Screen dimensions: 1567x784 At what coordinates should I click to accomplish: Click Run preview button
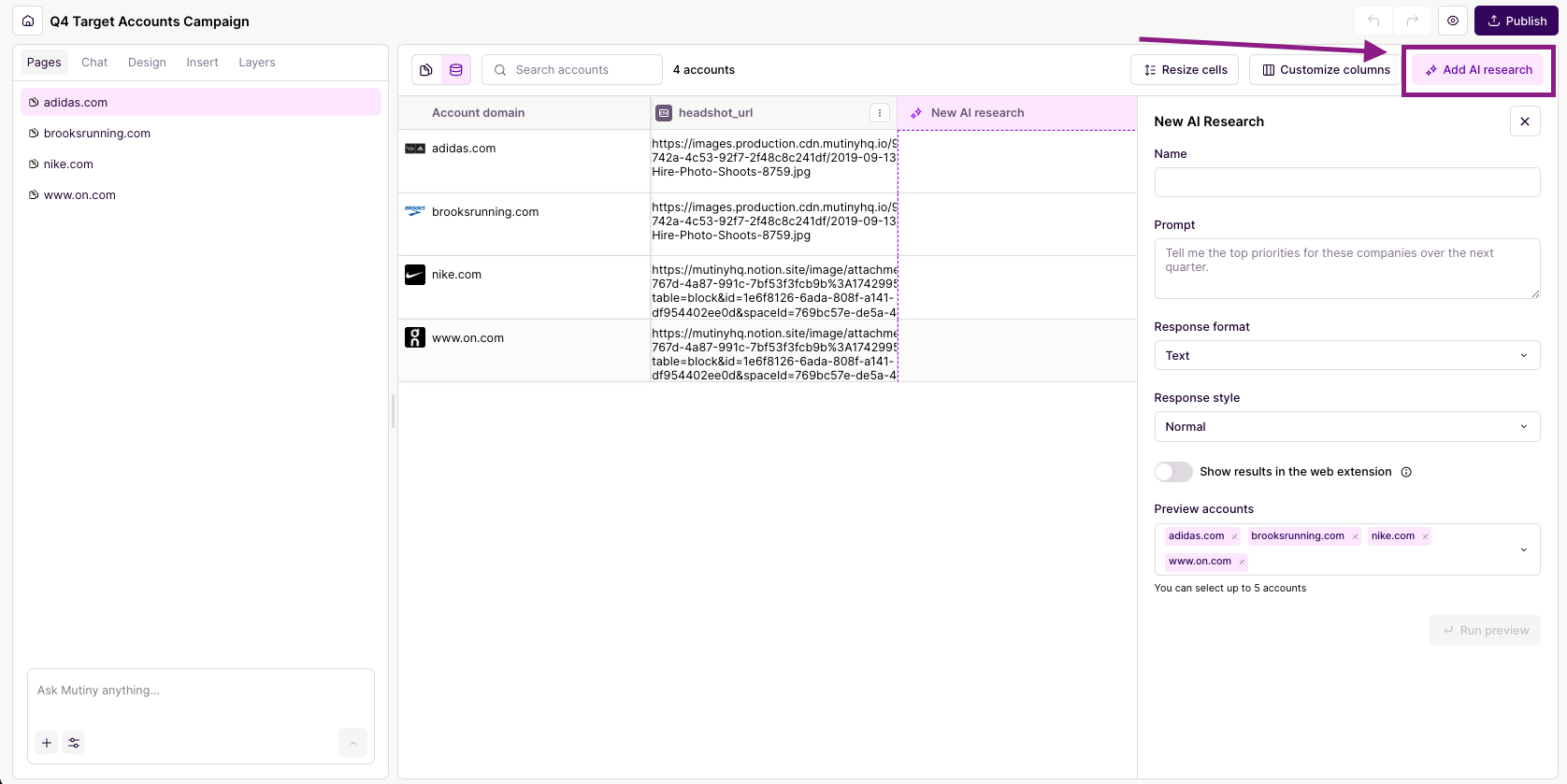coord(1485,630)
